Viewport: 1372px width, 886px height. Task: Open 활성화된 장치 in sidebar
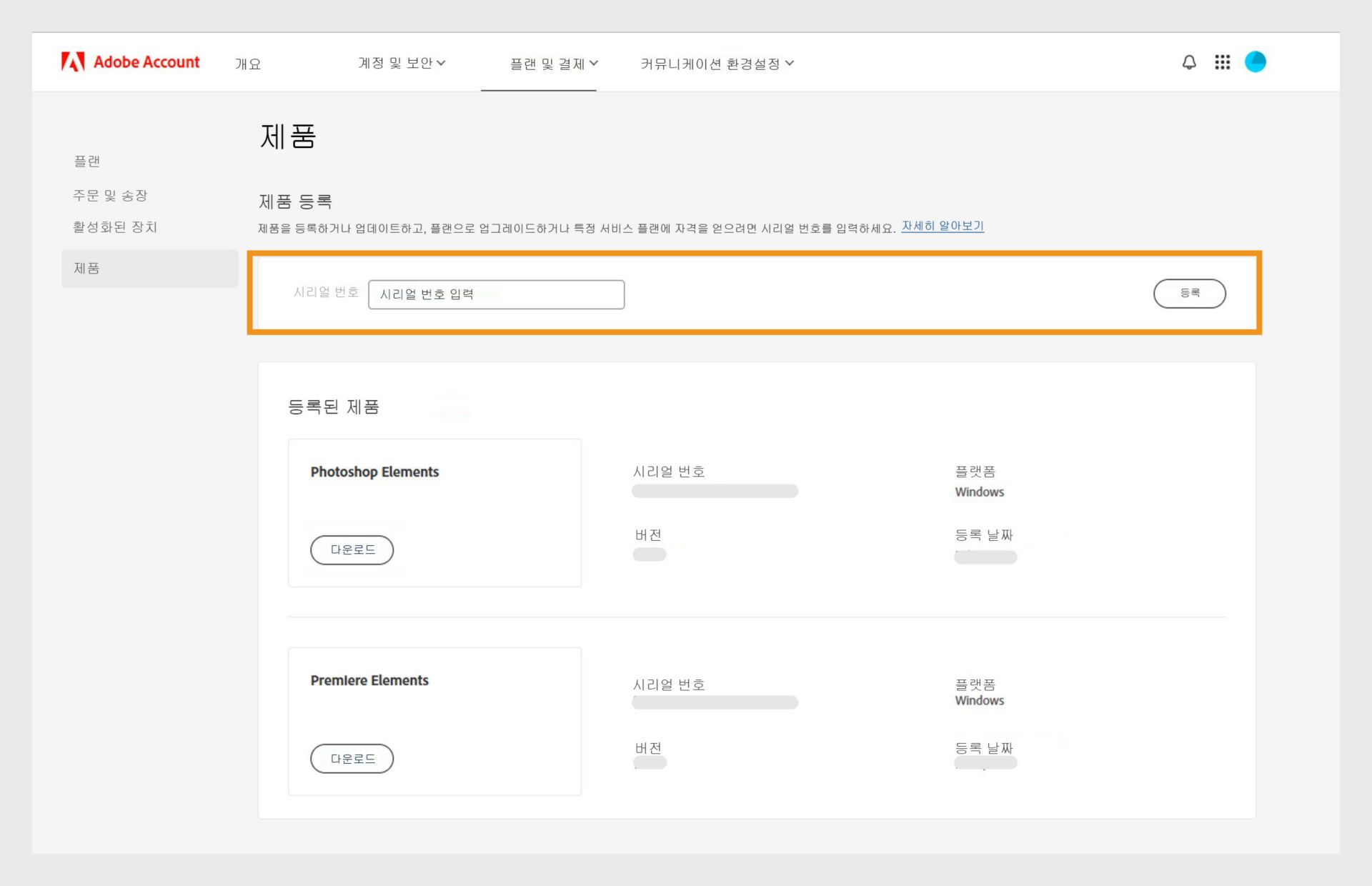115,227
